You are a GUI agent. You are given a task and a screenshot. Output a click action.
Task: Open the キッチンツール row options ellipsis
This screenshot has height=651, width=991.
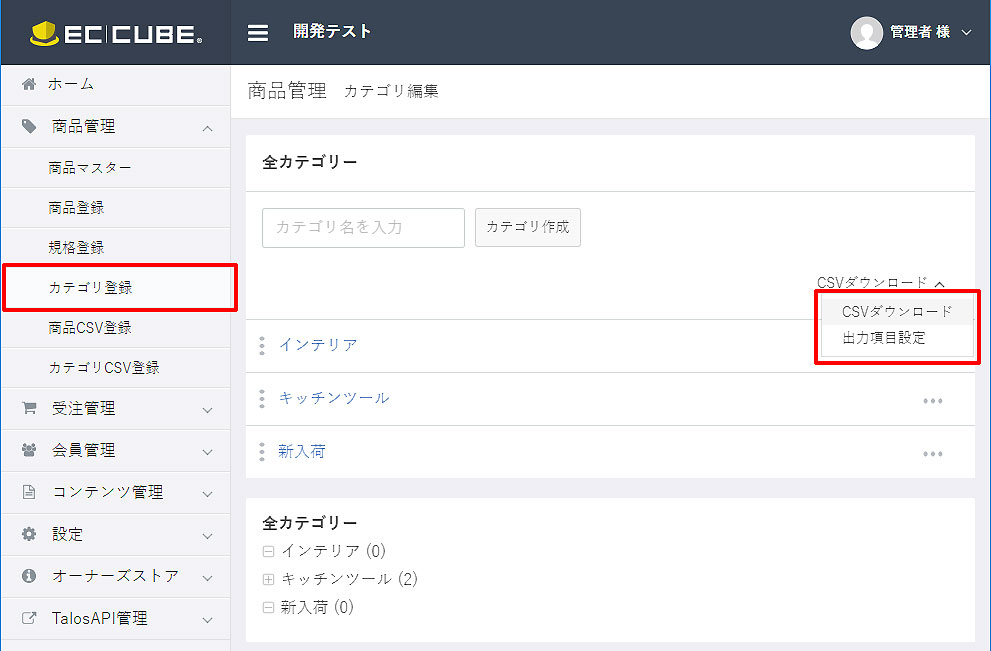click(x=932, y=401)
